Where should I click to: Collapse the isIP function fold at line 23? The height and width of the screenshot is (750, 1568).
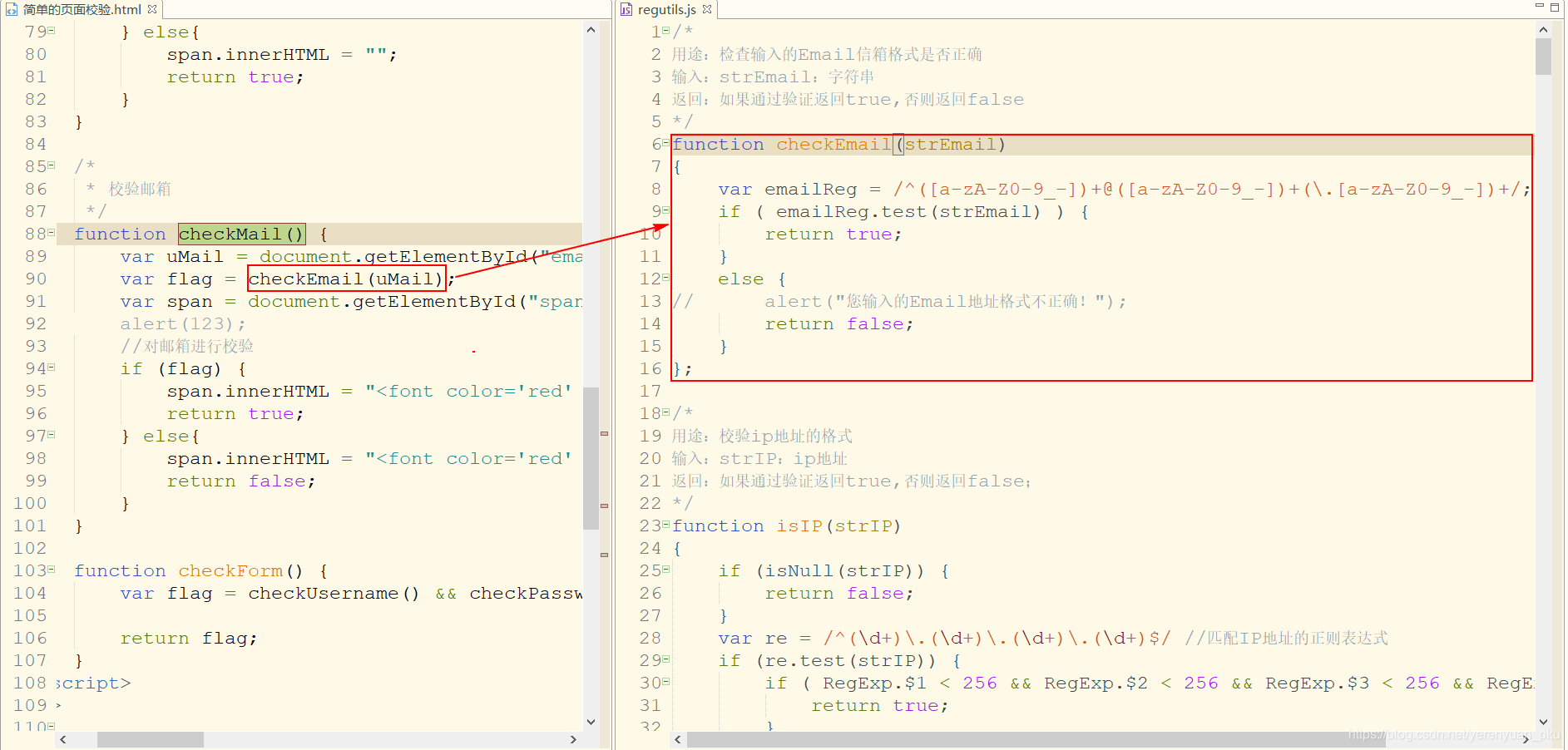click(665, 525)
